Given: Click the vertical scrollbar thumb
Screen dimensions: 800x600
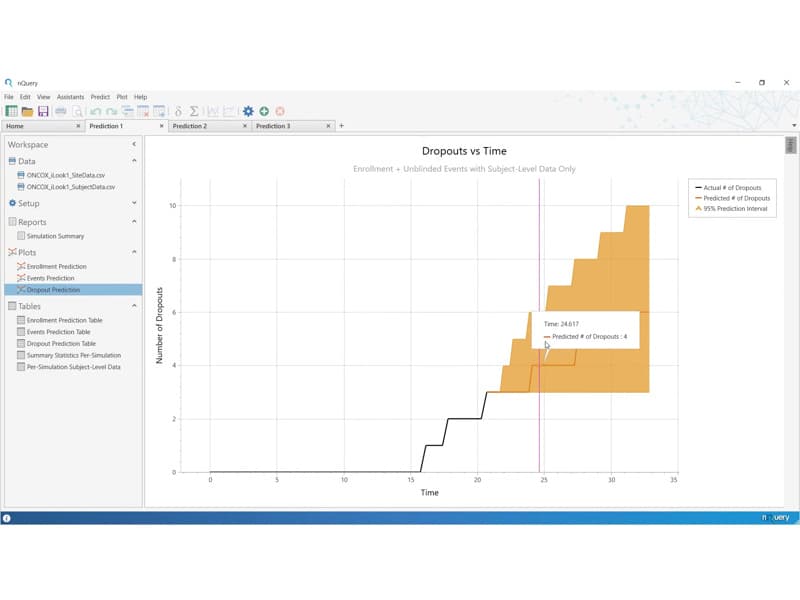Looking at the screenshot, I should (790, 145).
